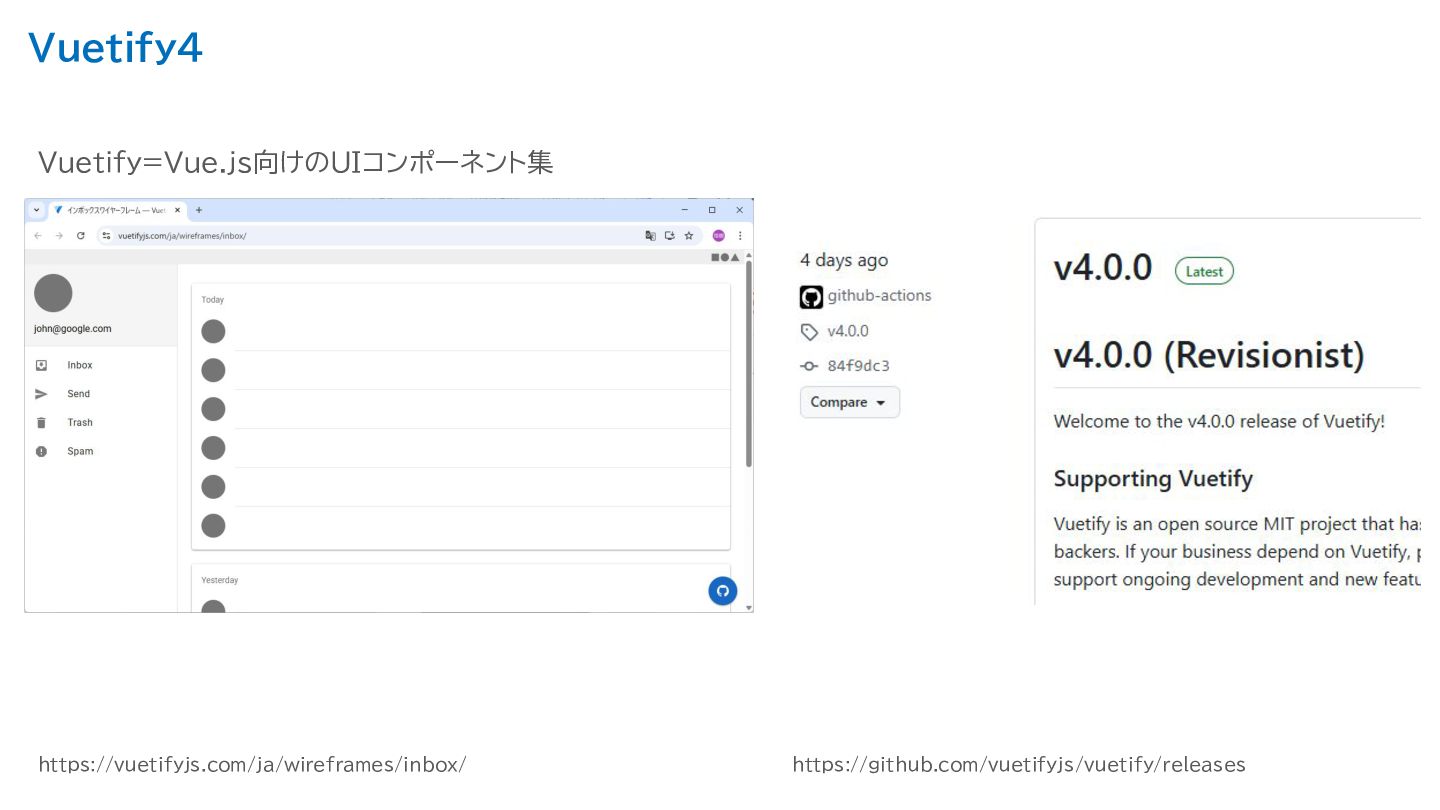Viewport: 1440px width, 810px height.
Task: Click the translate page icon
Action: (x=651, y=236)
